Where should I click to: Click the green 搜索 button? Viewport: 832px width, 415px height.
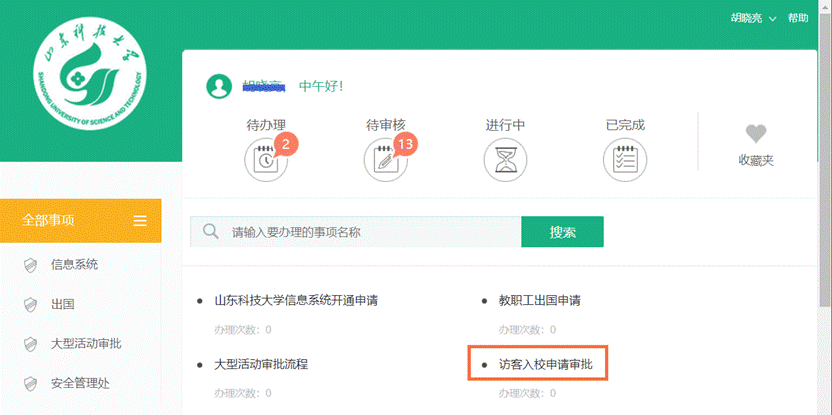pyautogui.click(x=562, y=232)
